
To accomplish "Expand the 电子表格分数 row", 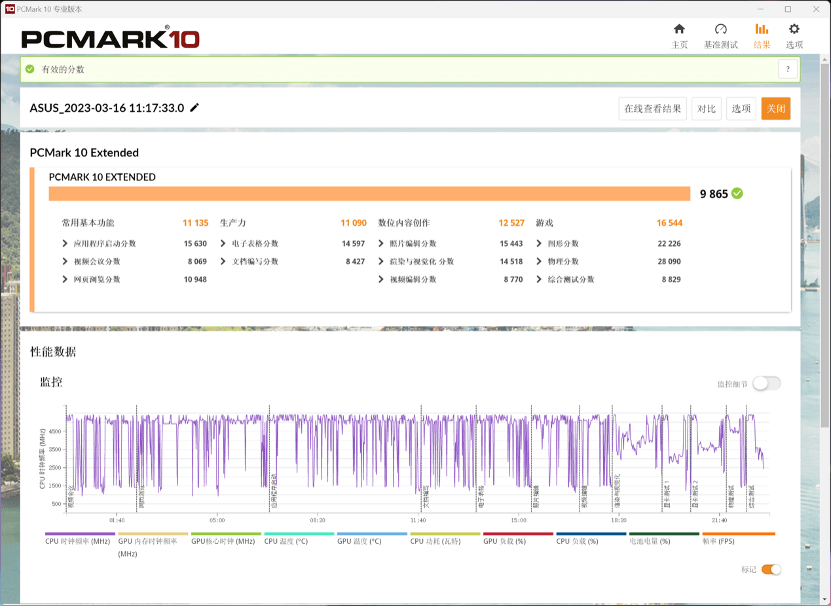I will coord(224,244).
